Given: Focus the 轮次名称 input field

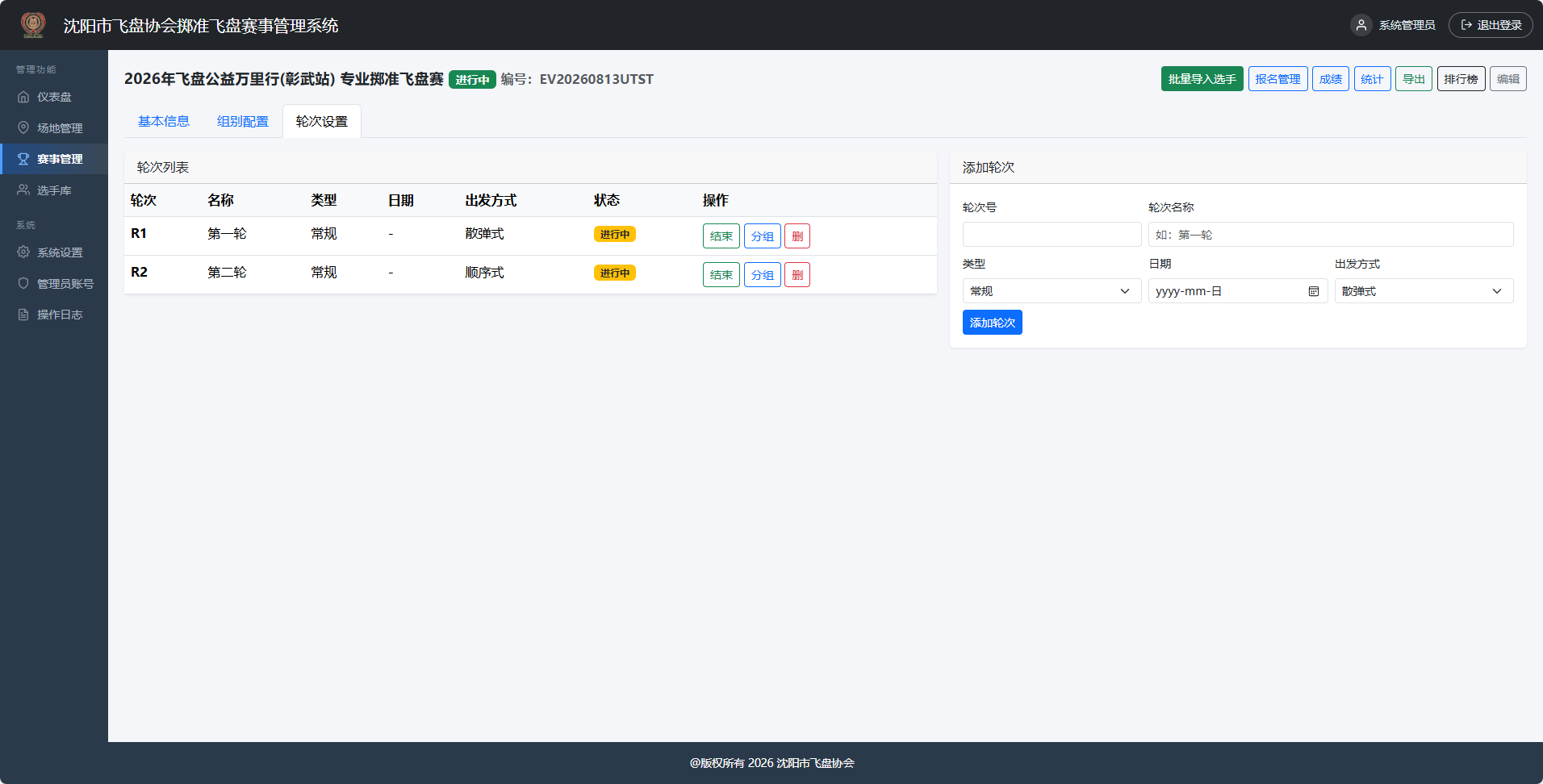Looking at the screenshot, I should 1331,235.
